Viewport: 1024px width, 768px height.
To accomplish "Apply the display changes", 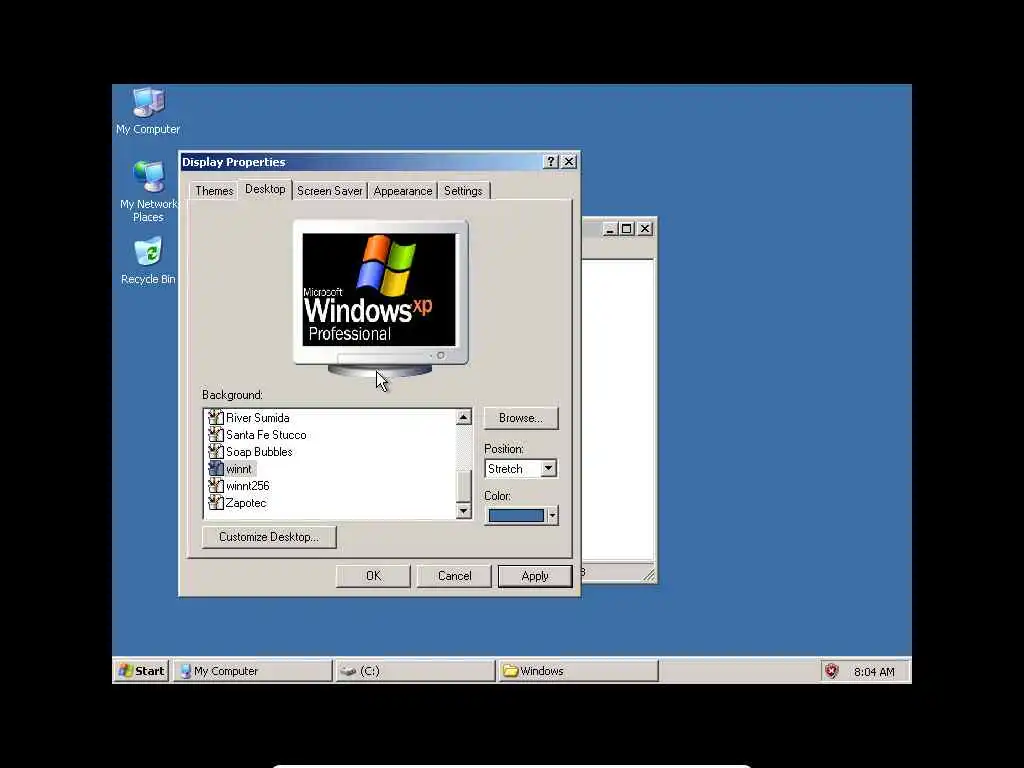I will [535, 576].
